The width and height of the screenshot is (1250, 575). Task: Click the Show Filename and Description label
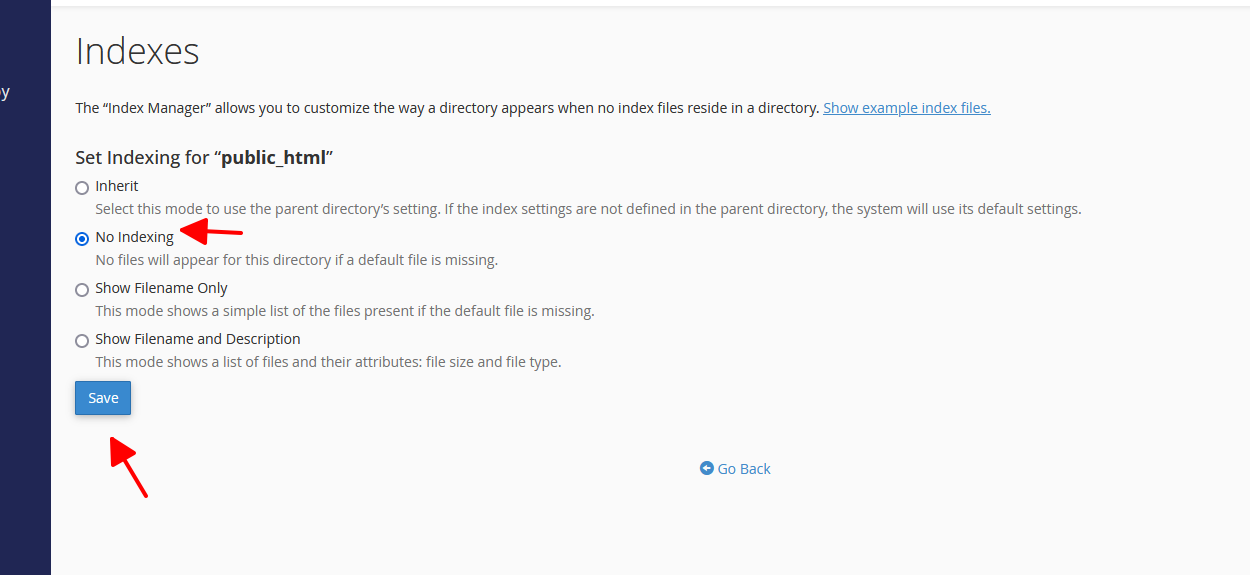tap(198, 339)
